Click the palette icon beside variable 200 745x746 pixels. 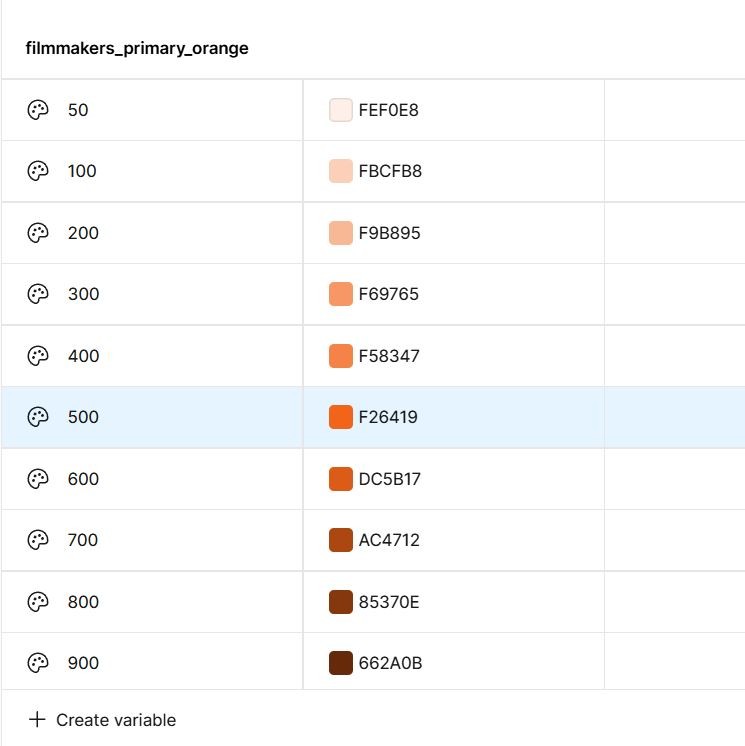click(38, 233)
